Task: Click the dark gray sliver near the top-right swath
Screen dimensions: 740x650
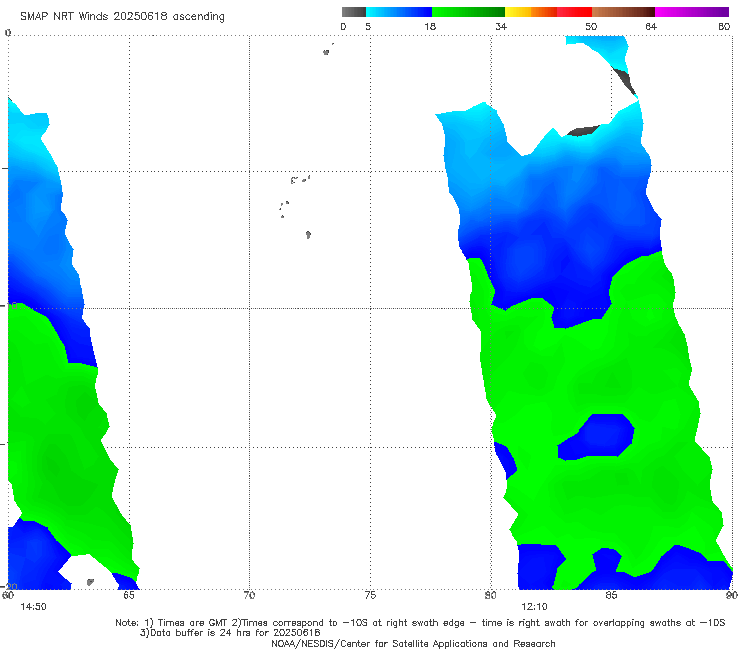Action: click(x=624, y=81)
